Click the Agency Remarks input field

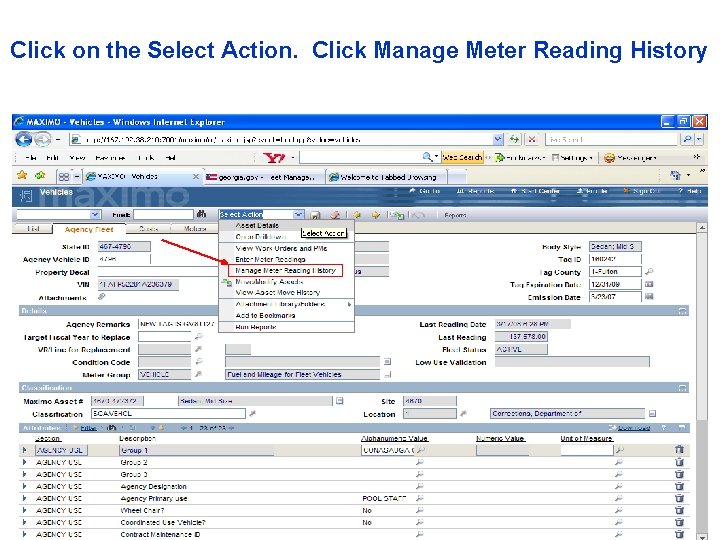click(x=178, y=324)
